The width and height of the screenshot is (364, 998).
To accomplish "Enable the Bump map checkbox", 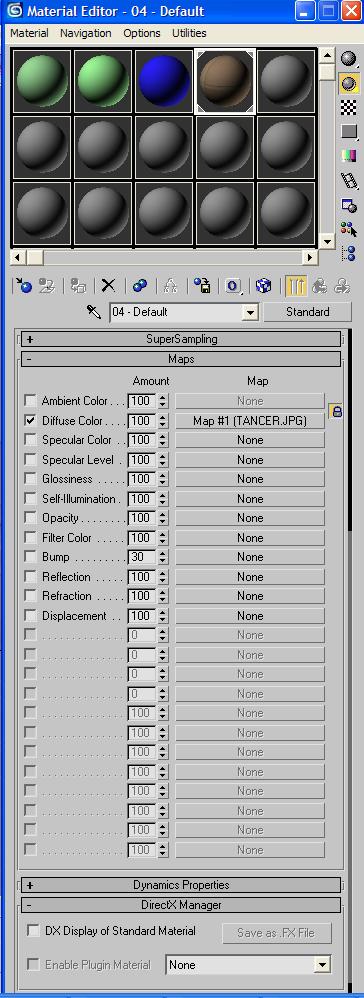I will click(x=30, y=556).
